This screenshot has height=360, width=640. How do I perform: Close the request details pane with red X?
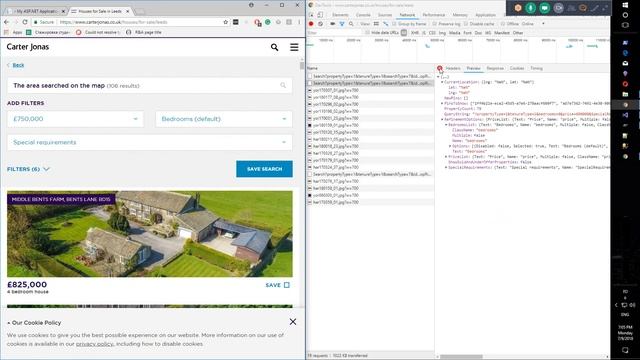coord(440,68)
